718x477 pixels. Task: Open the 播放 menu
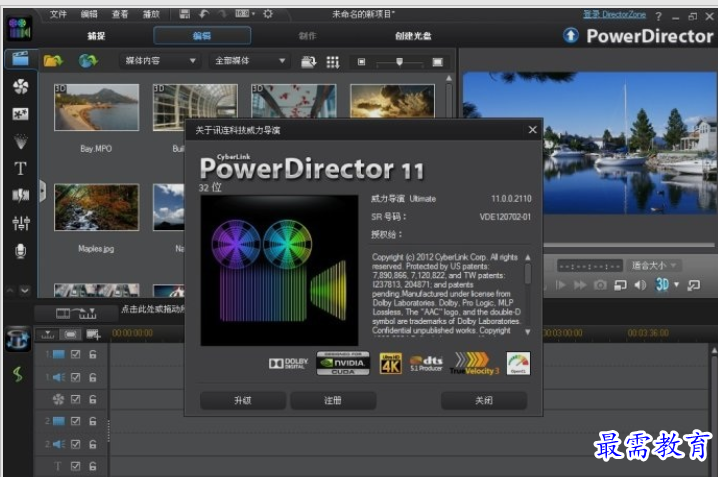coord(151,14)
